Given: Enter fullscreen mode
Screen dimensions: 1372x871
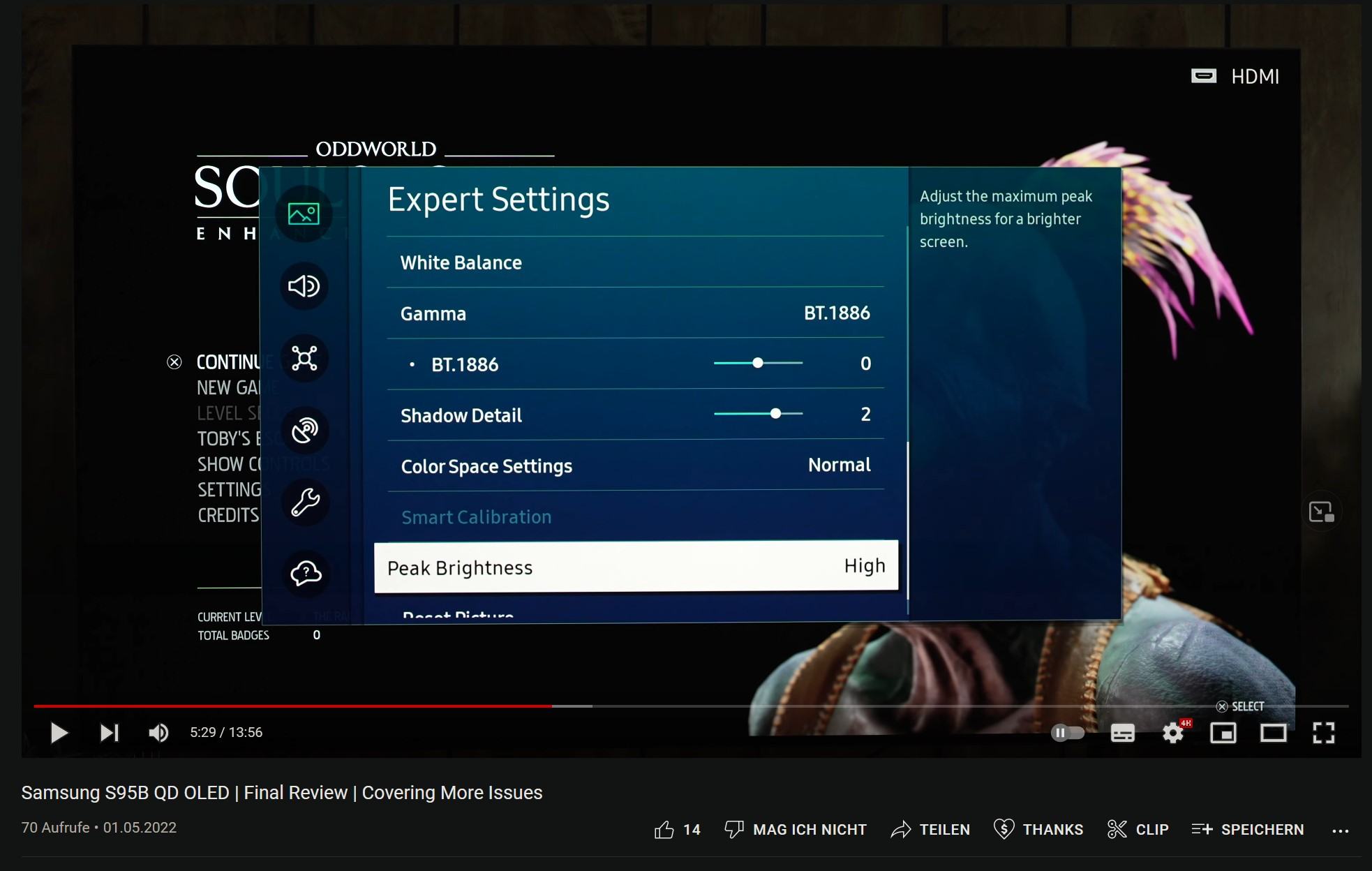Looking at the screenshot, I should (1323, 733).
